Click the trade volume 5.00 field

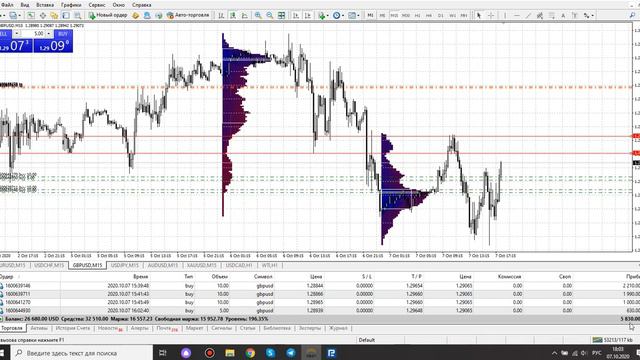point(33,33)
